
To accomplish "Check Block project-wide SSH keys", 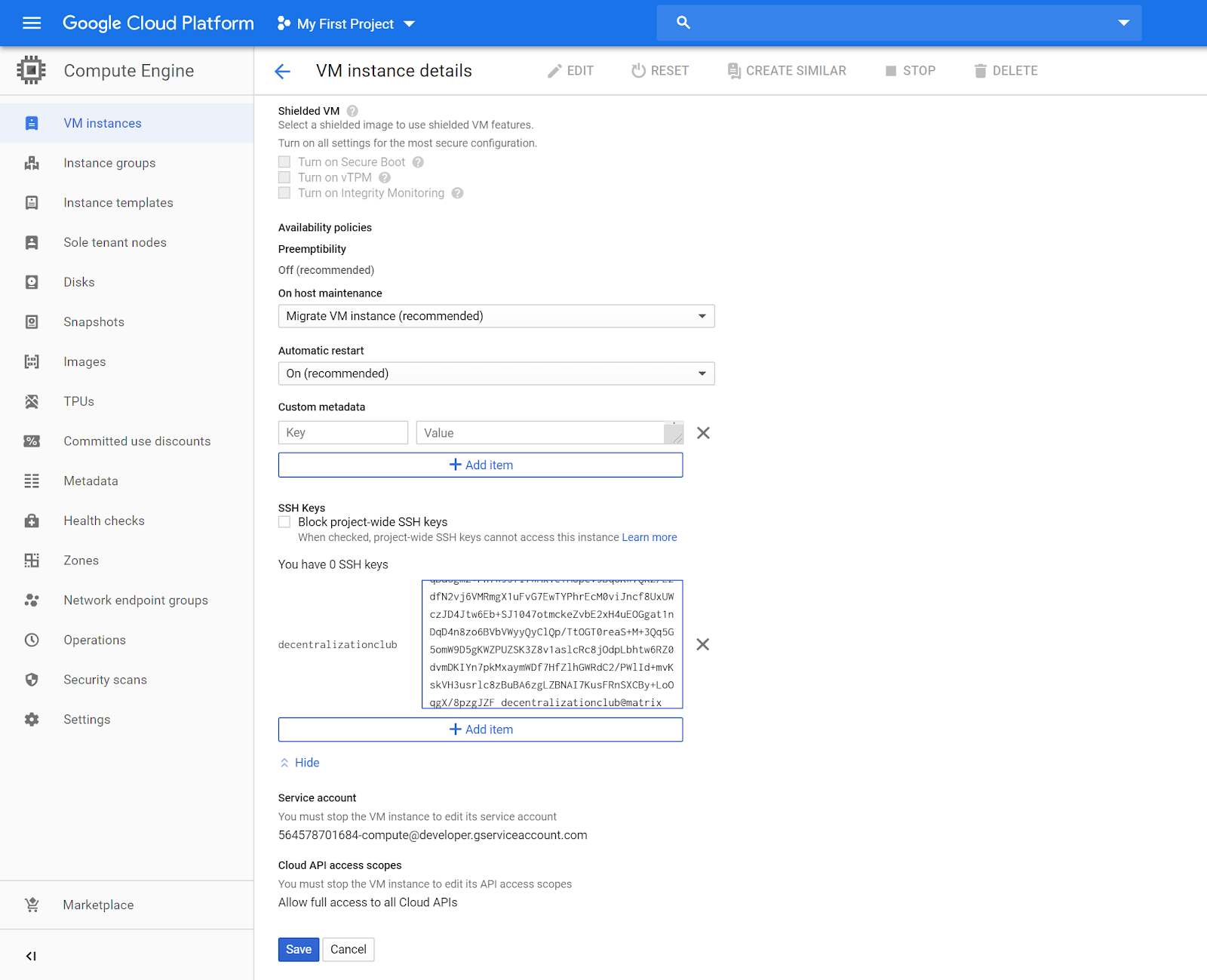I will pyautogui.click(x=284, y=522).
